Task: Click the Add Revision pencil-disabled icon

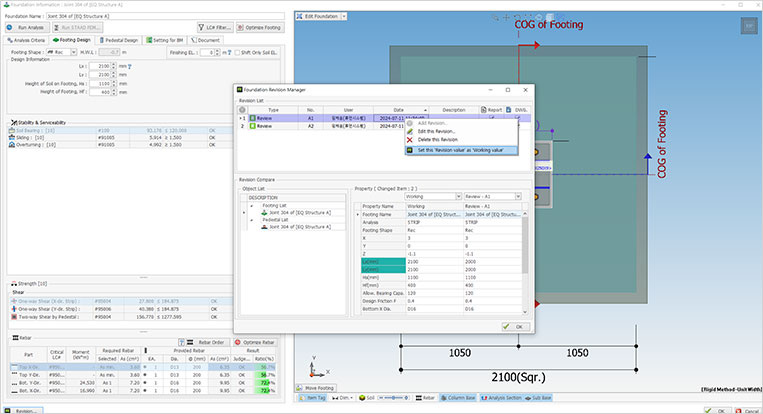Action: click(x=410, y=123)
